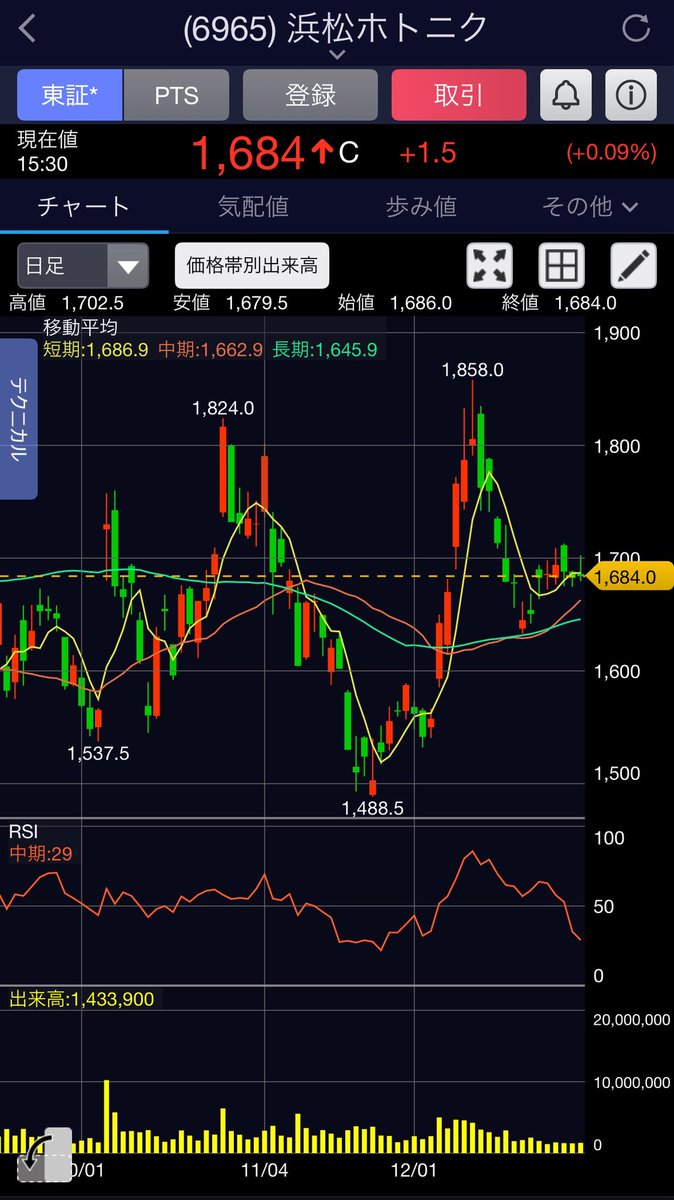Tap the (+0.09%) change percentage
The height and width of the screenshot is (1200, 674).
point(612,153)
